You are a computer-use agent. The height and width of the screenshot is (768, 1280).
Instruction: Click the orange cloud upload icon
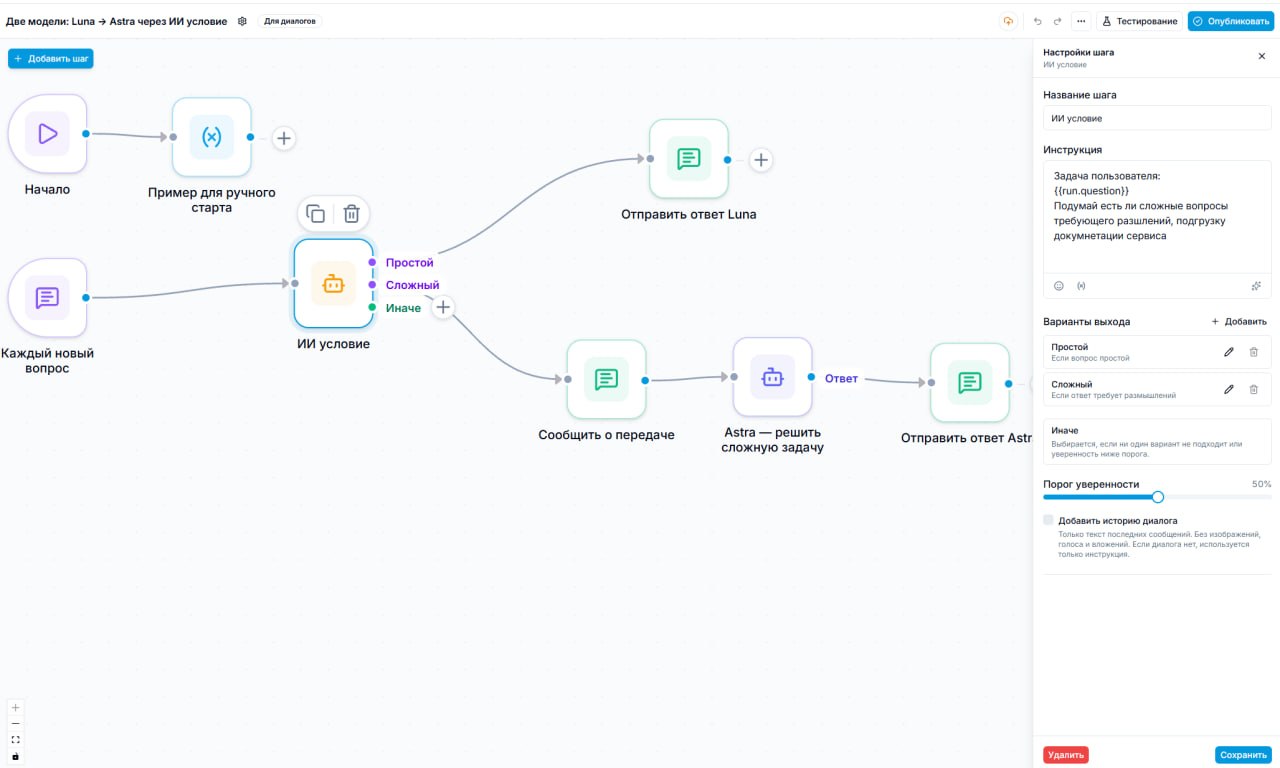pyautogui.click(x=1008, y=21)
